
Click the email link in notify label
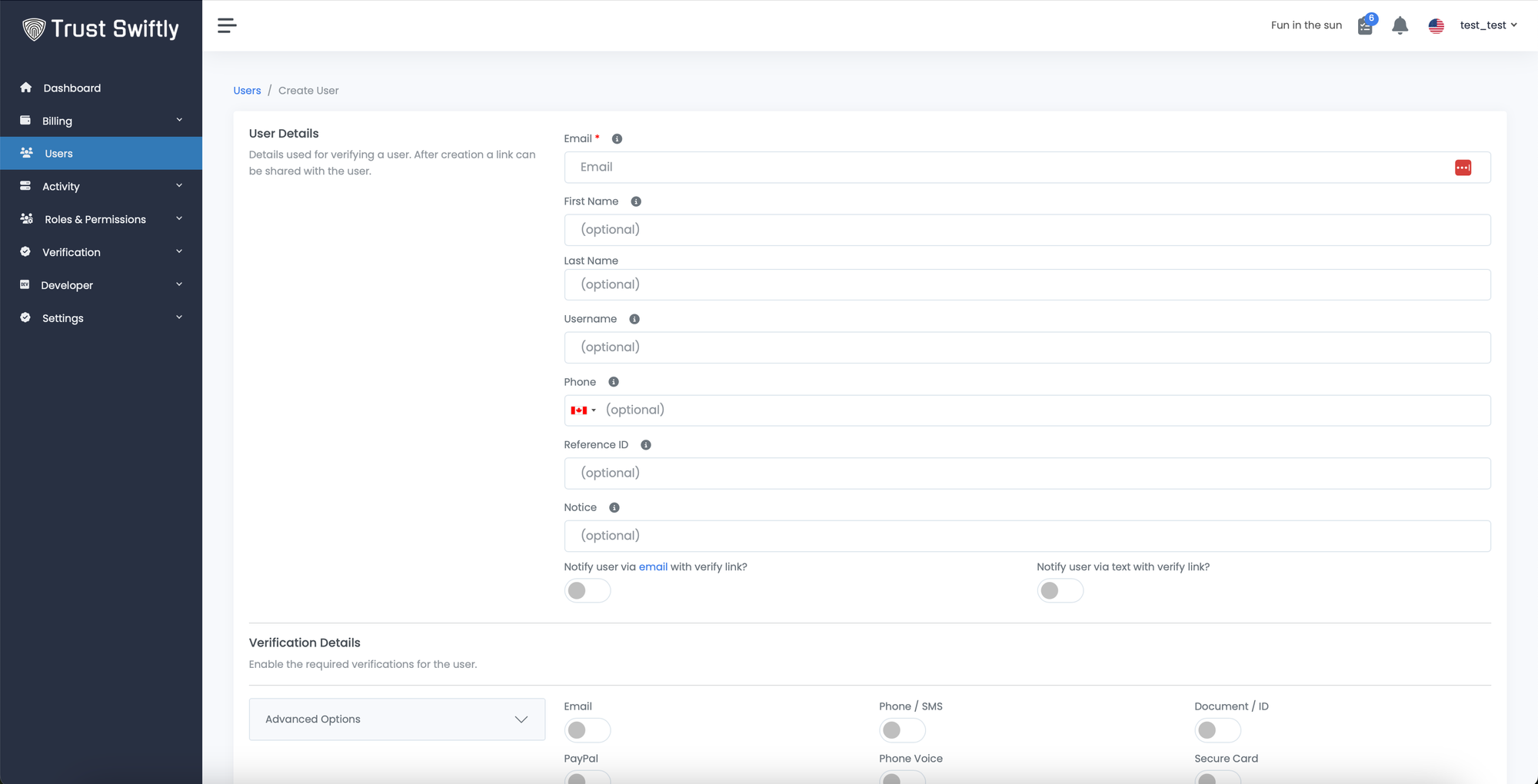(x=652, y=567)
